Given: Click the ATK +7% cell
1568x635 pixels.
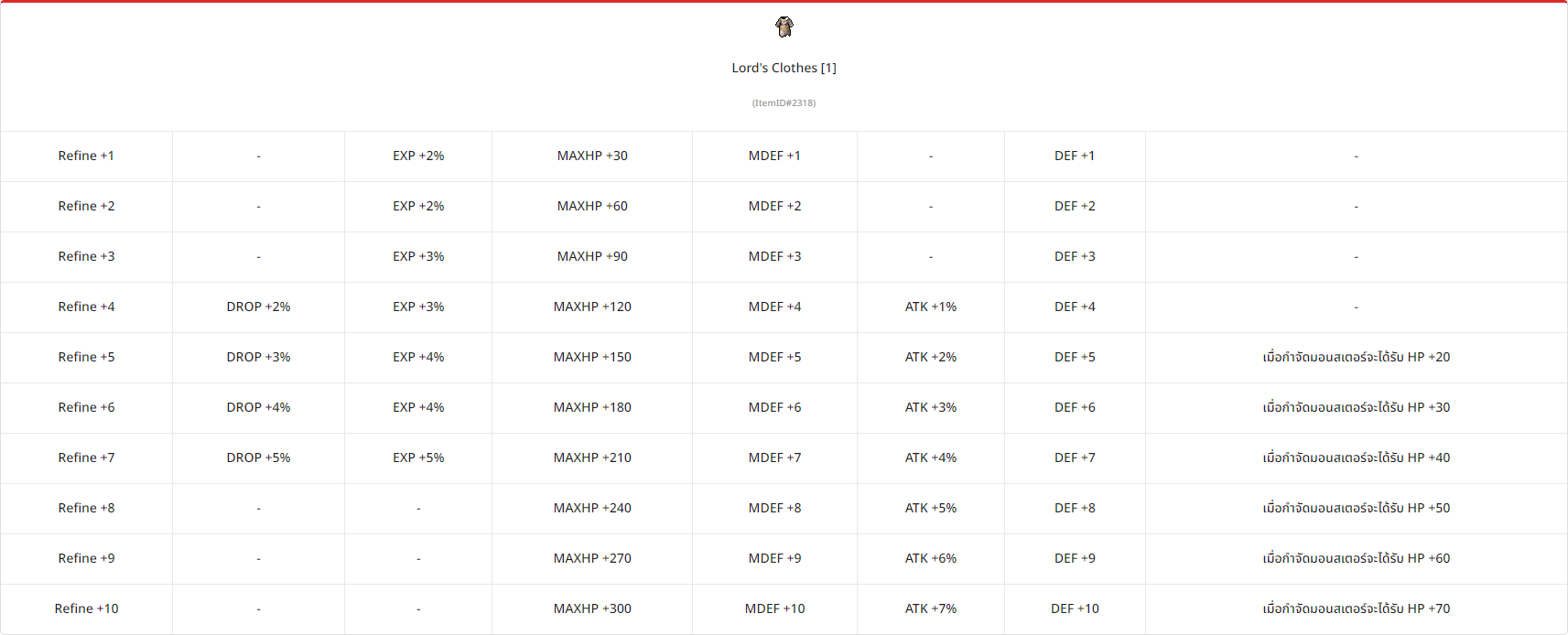Looking at the screenshot, I should (x=931, y=608).
